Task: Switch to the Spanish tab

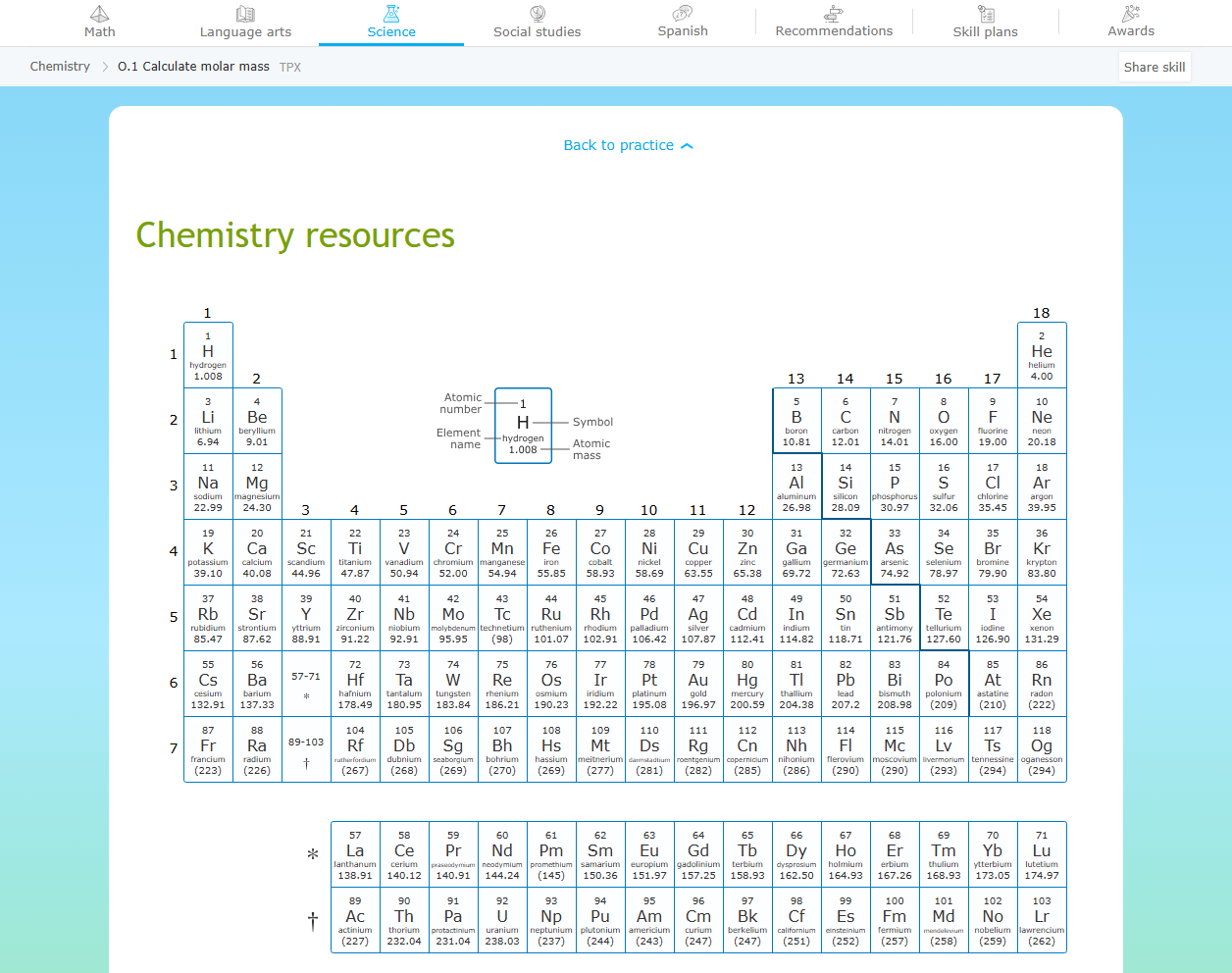Action: 683,31
